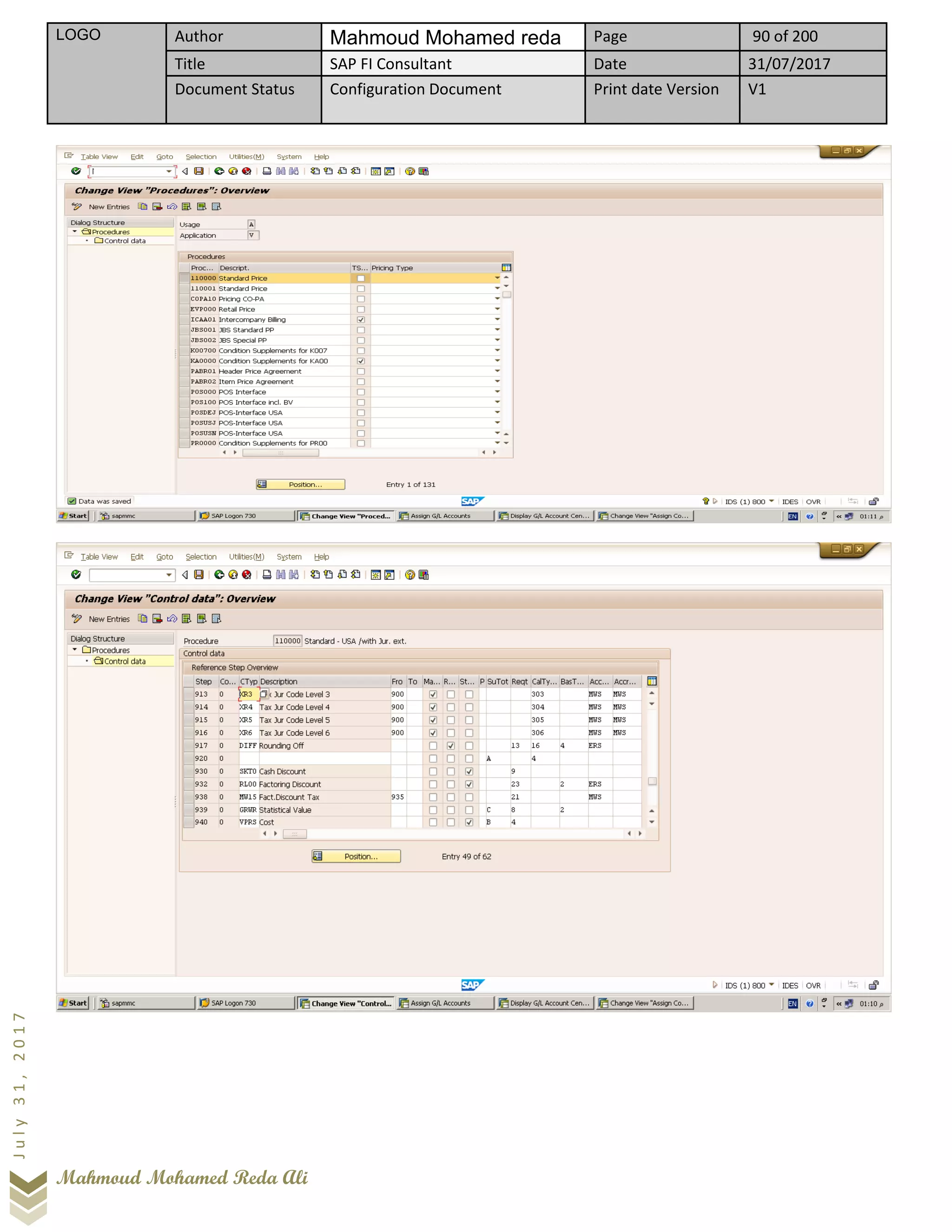Open Goto menu in Control data window
The height and width of the screenshot is (1232, 952).
pyautogui.click(x=164, y=557)
